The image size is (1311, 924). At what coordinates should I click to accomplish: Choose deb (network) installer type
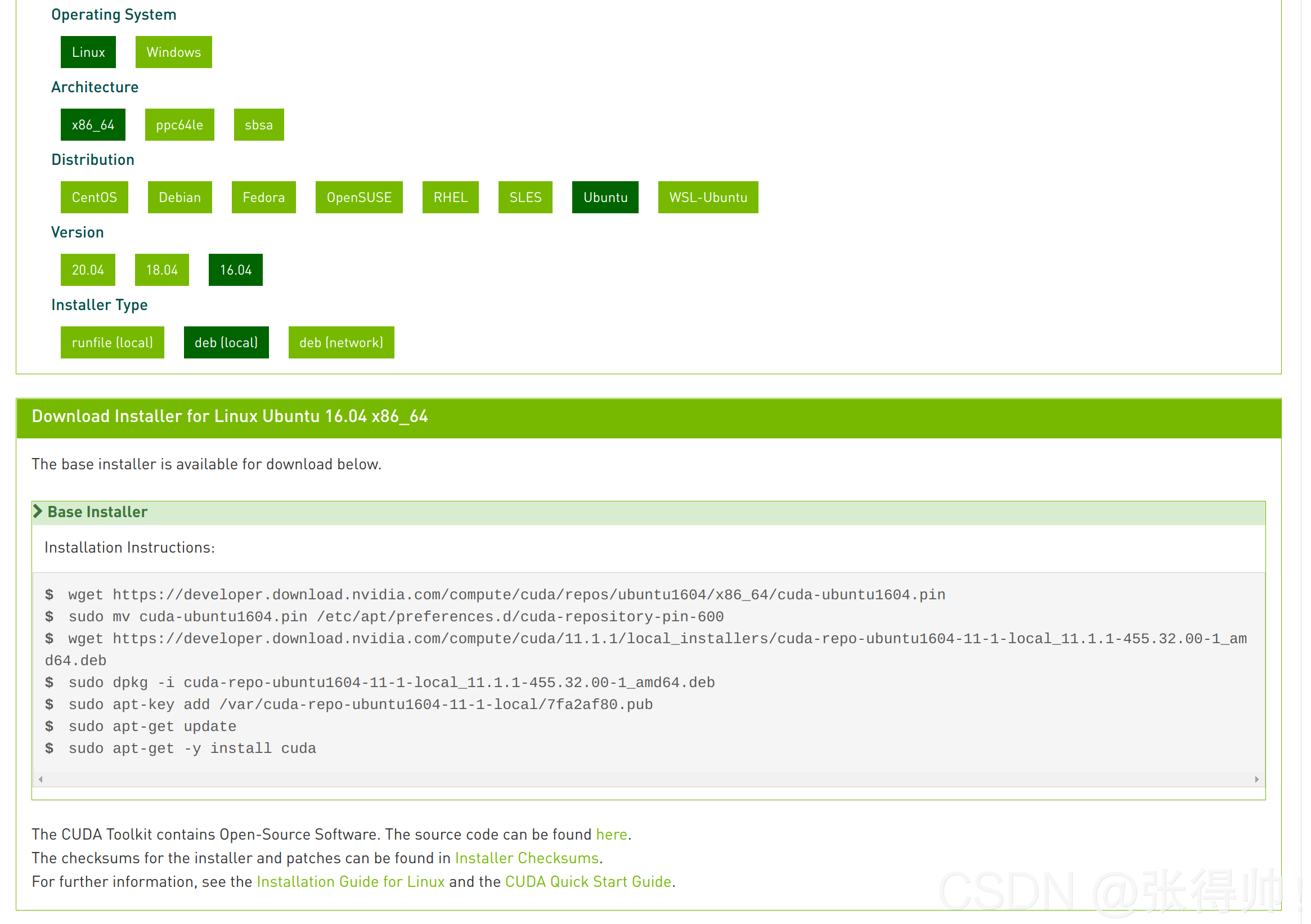pyautogui.click(x=341, y=342)
